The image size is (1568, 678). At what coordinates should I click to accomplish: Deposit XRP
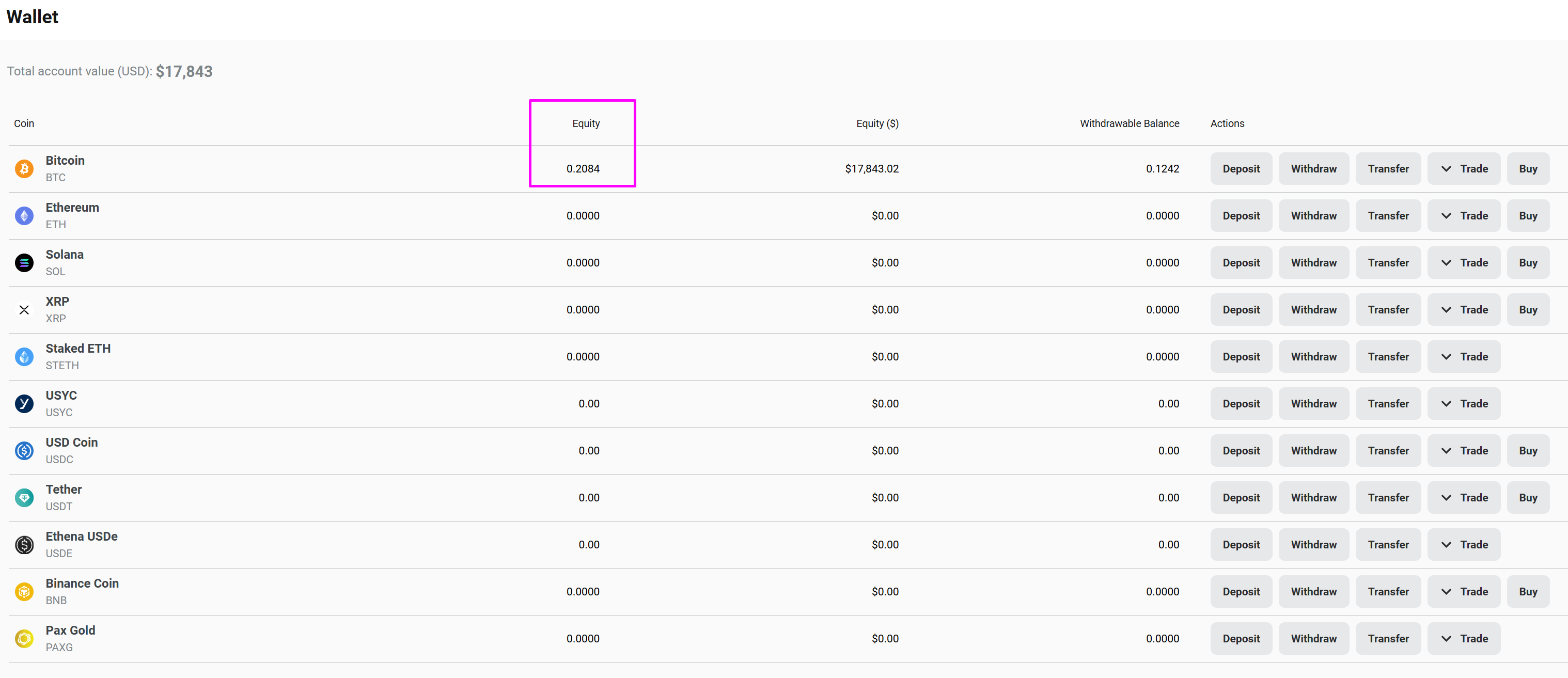[1241, 310]
